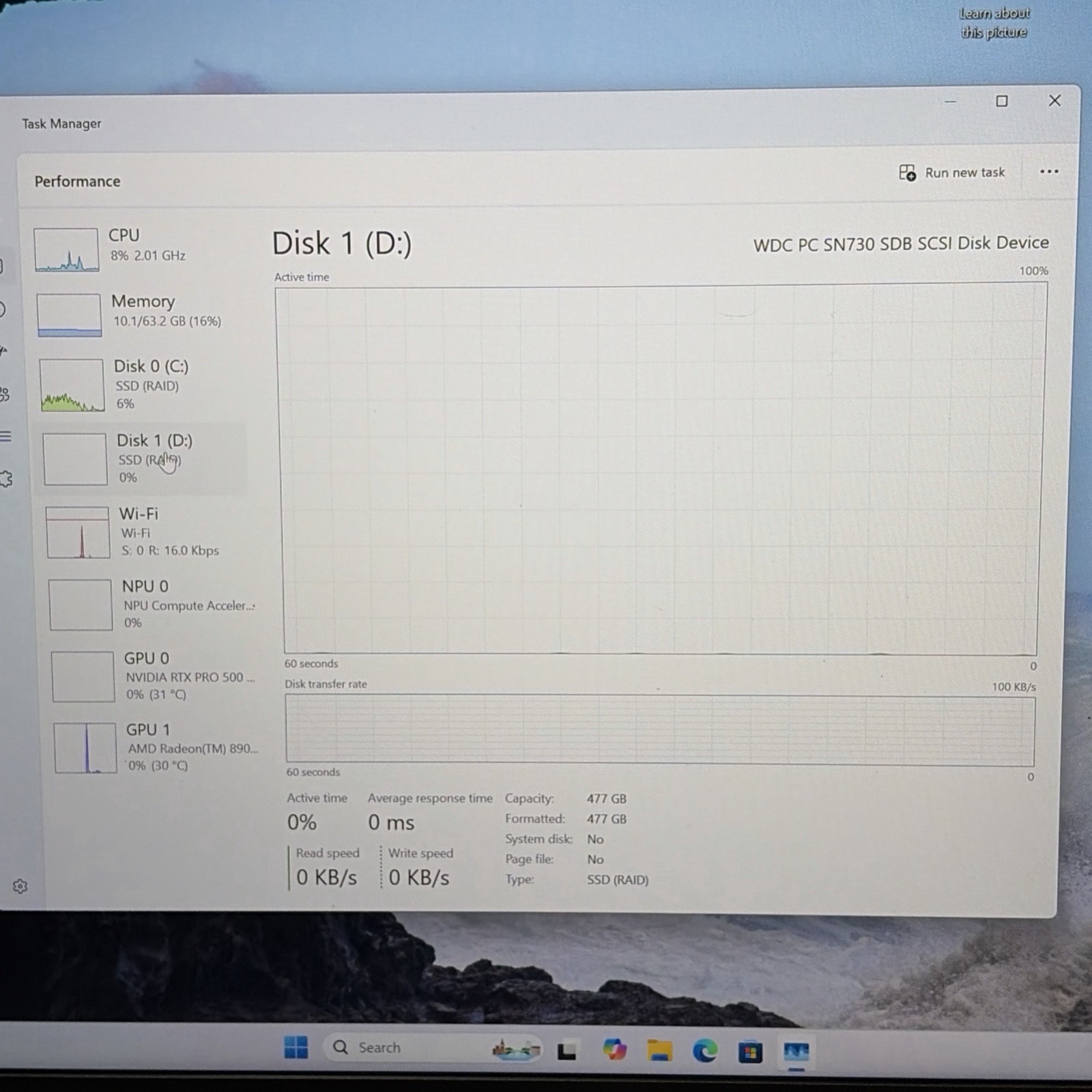Launch Microsoft Edge from the taskbar
1092x1092 pixels.
[704, 1051]
